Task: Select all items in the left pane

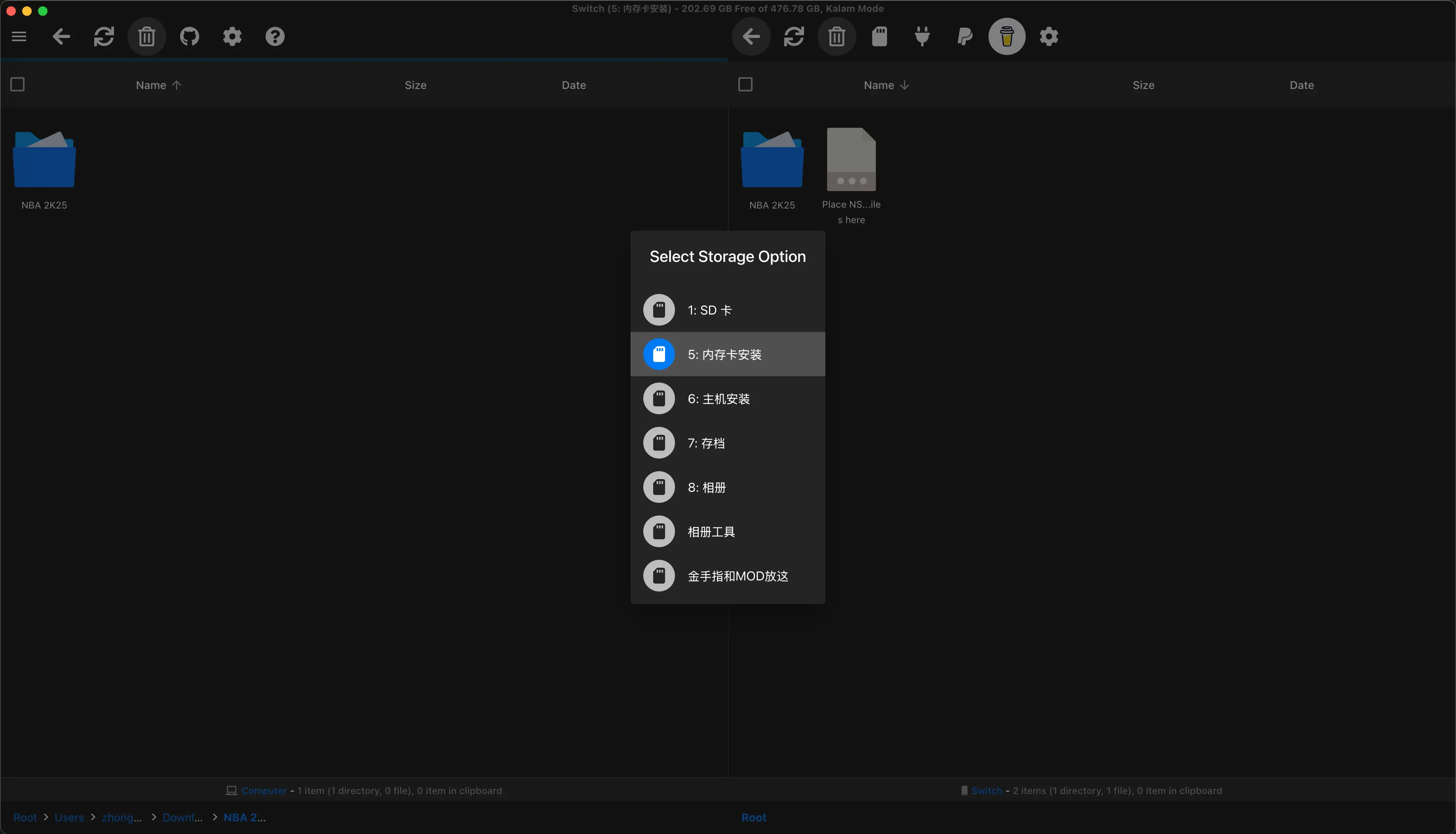Action: pos(17,84)
